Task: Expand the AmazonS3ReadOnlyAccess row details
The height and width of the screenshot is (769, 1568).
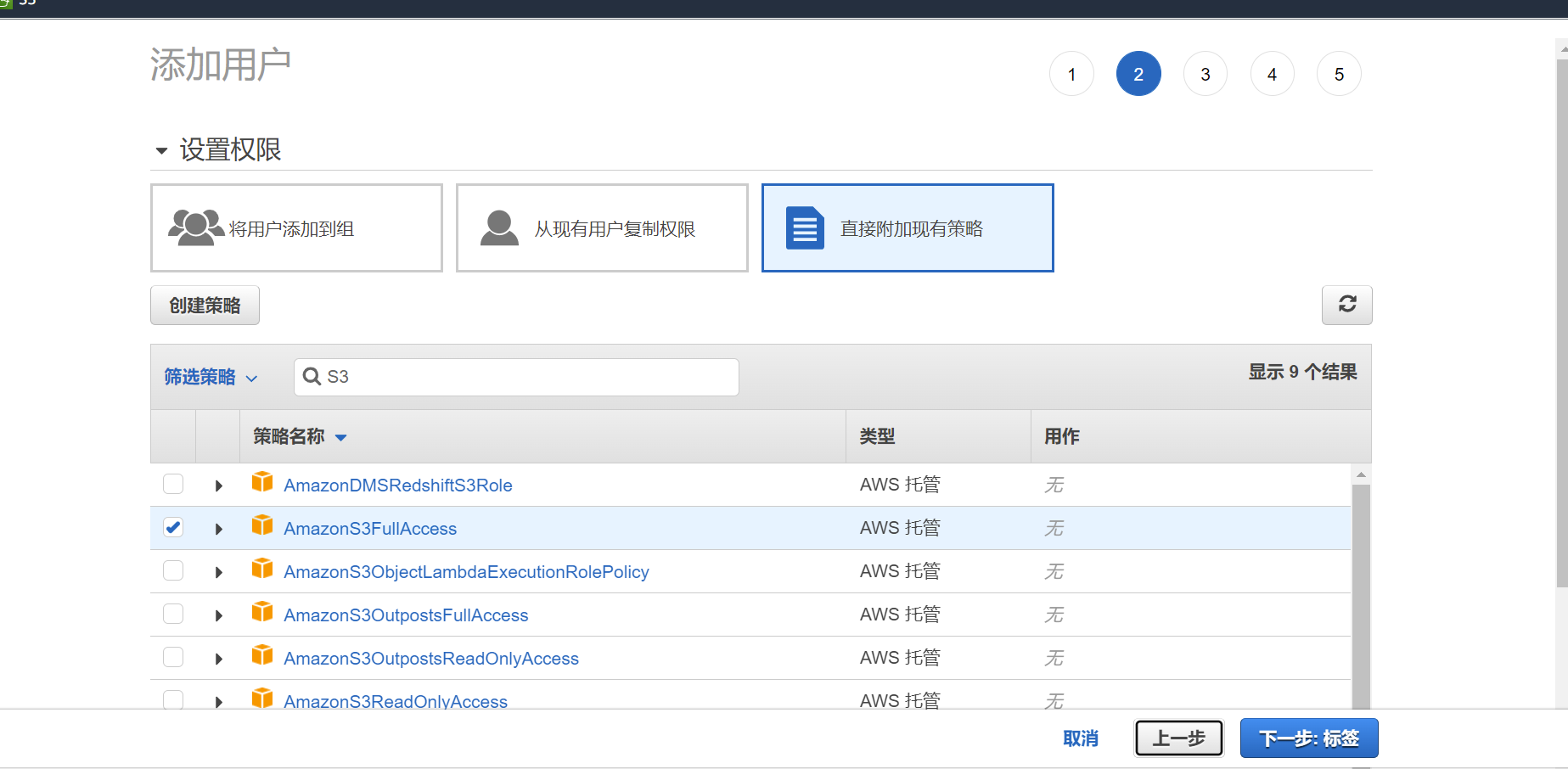Action: [218, 701]
